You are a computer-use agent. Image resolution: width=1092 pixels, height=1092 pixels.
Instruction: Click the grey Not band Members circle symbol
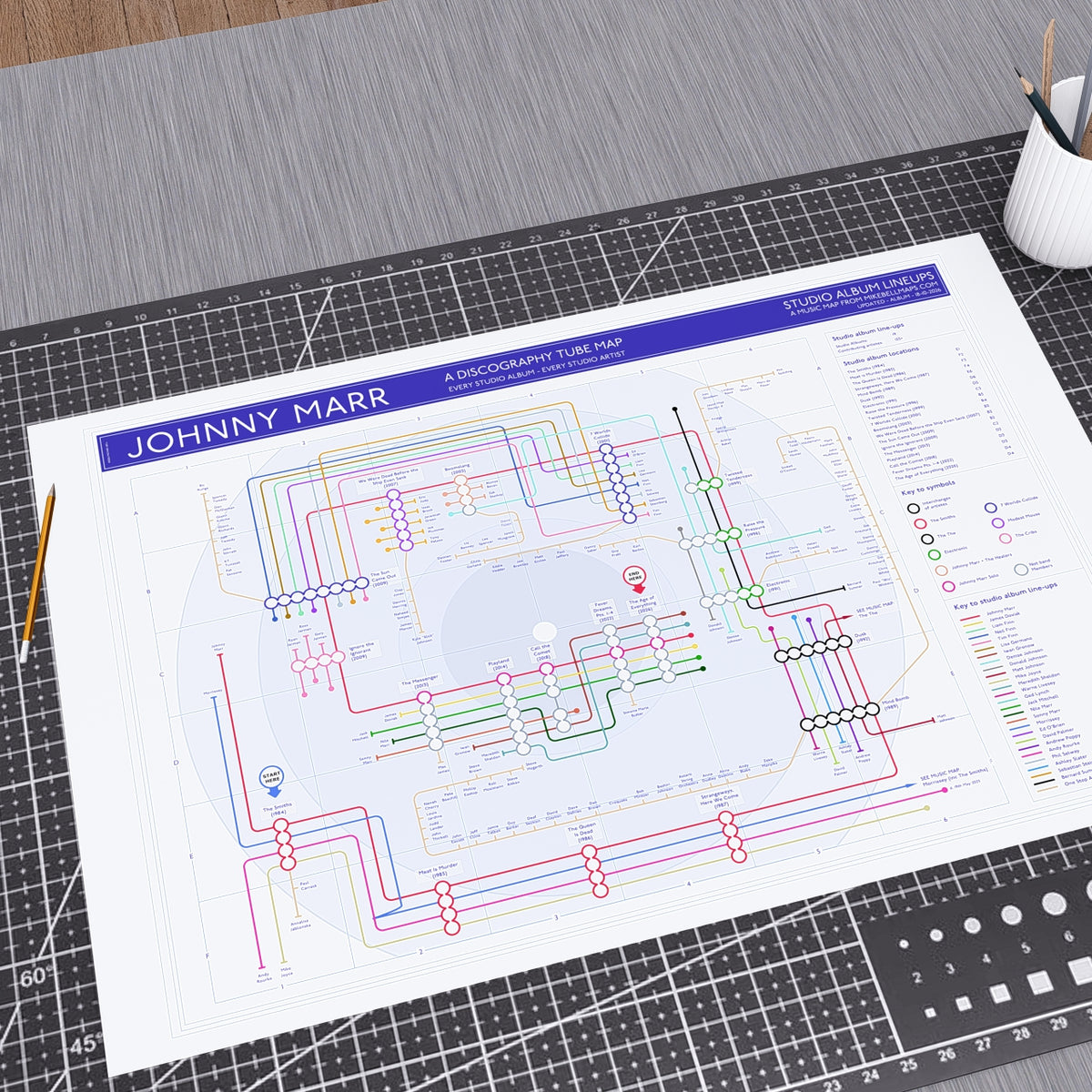[x=1019, y=571]
